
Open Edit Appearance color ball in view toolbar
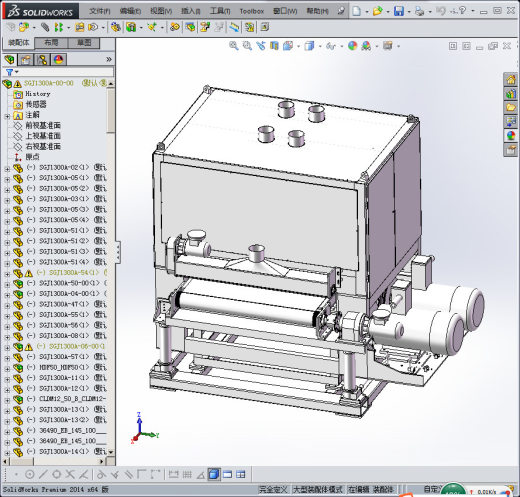point(352,46)
